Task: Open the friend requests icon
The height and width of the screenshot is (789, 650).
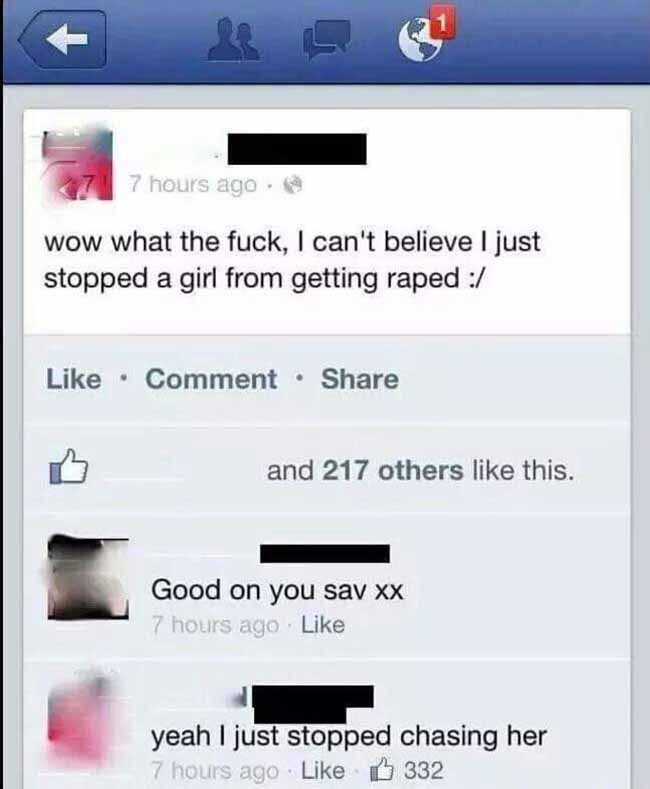Action: (234, 40)
